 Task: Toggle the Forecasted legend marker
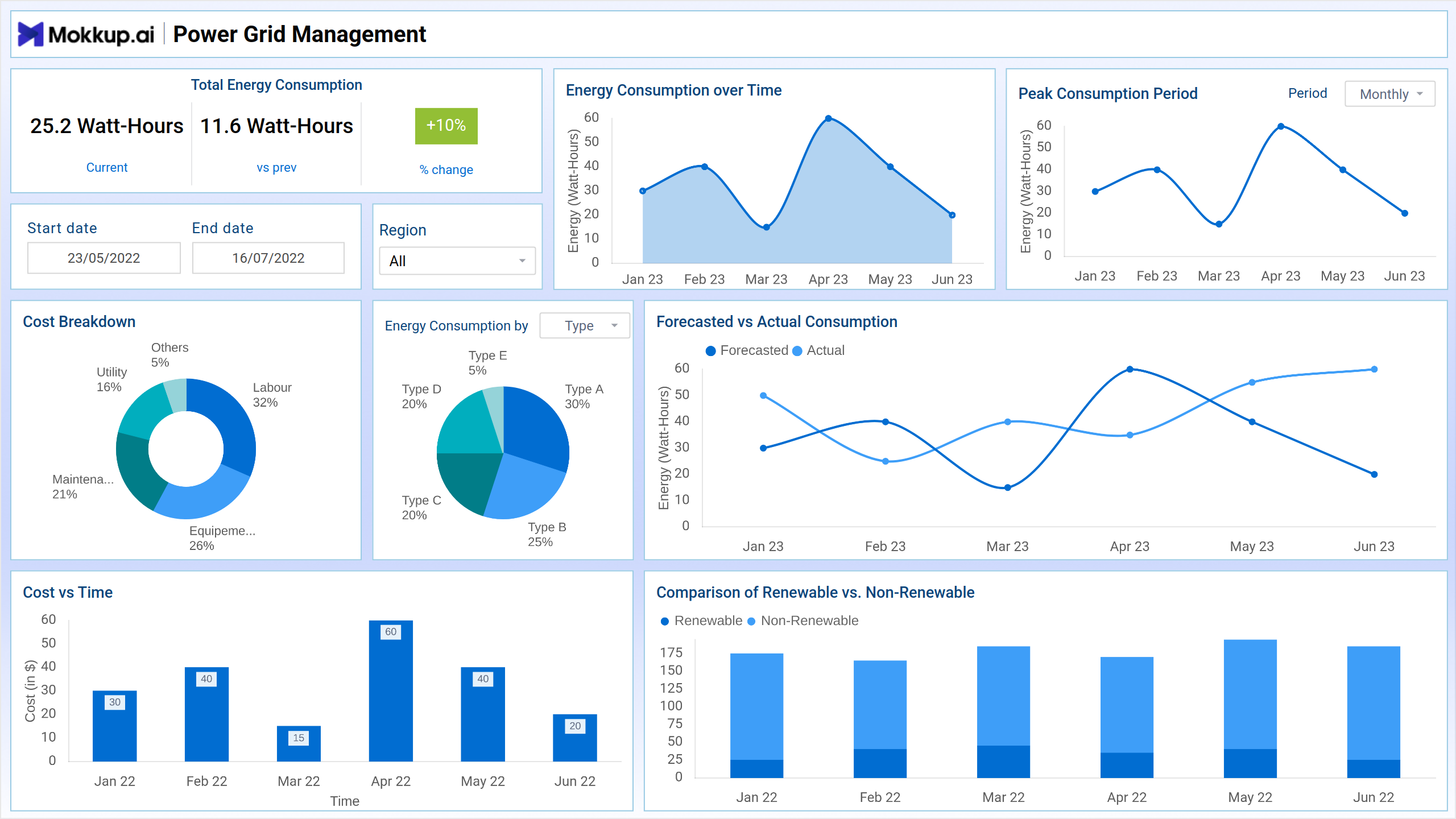pyautogui.click(x=710, y=351)
